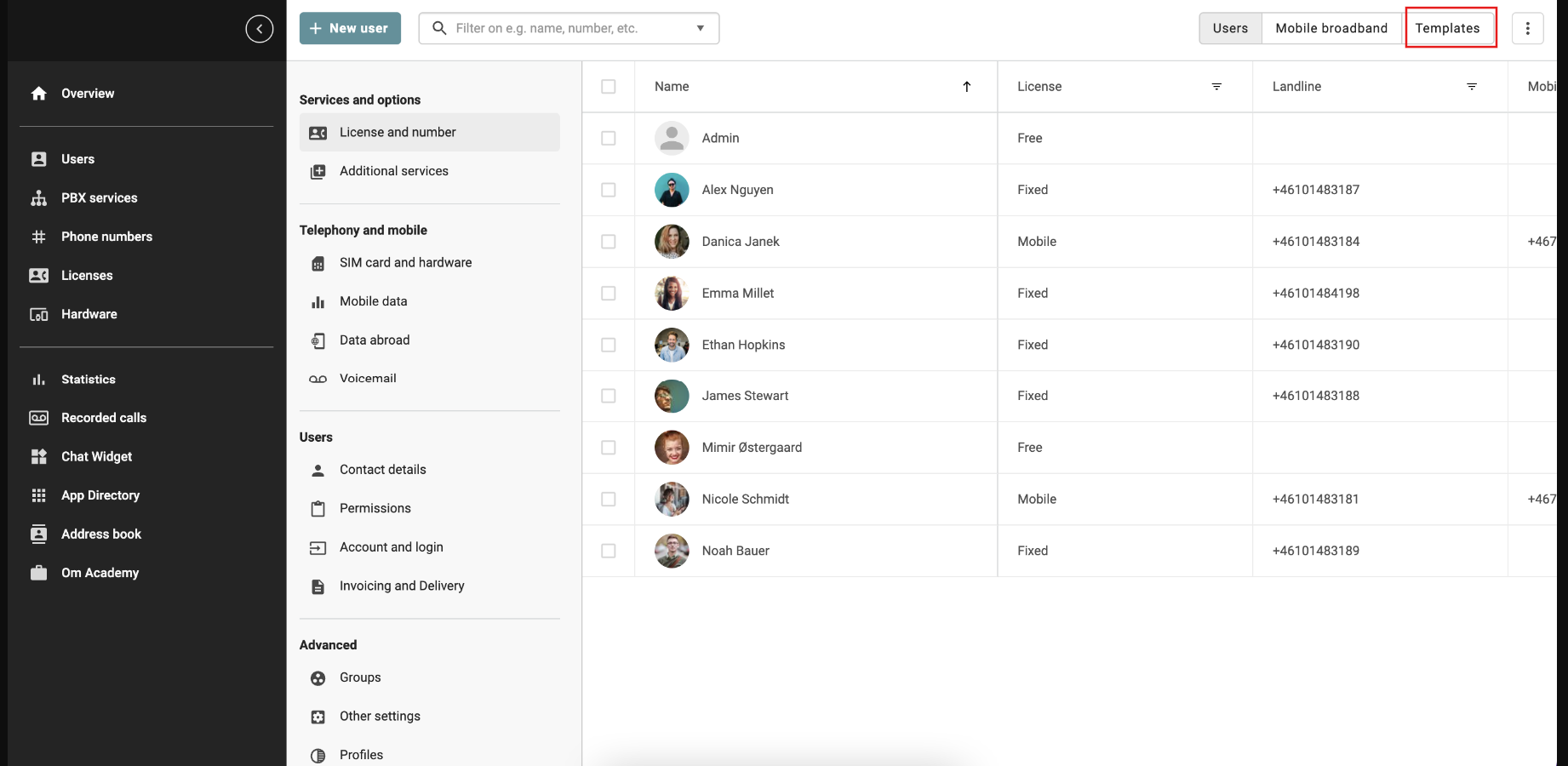
Task: Switch to the Mobile broadband tab
Action: 1331,27
